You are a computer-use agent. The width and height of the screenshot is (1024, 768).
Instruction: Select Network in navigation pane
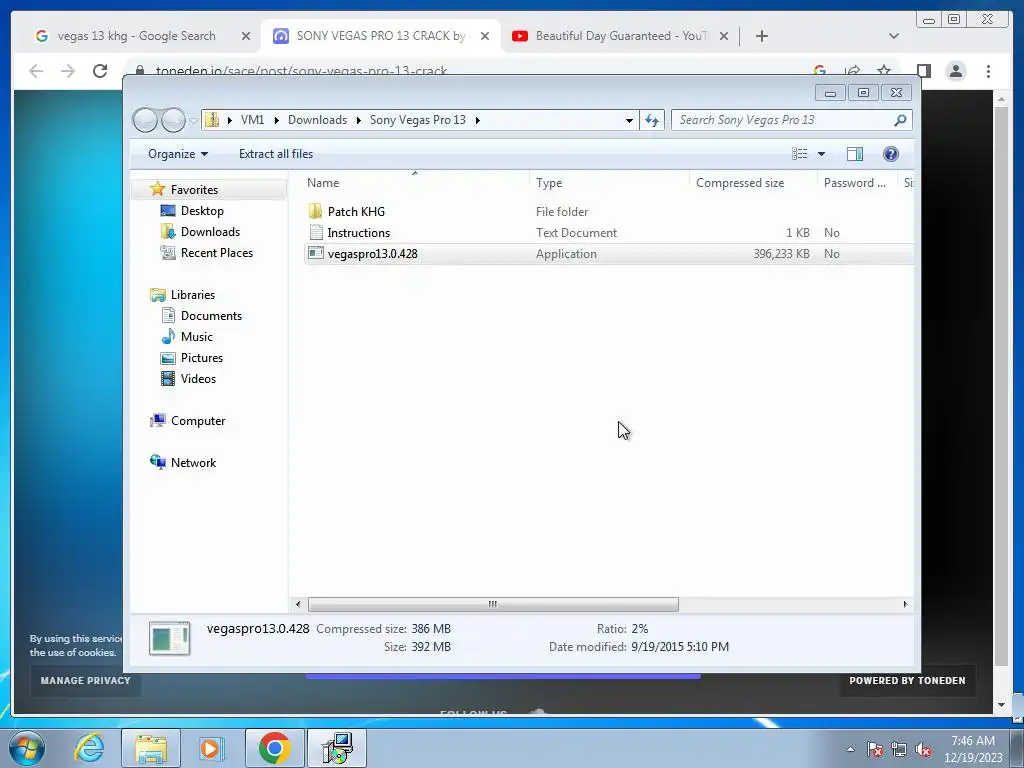pos(193,463)
